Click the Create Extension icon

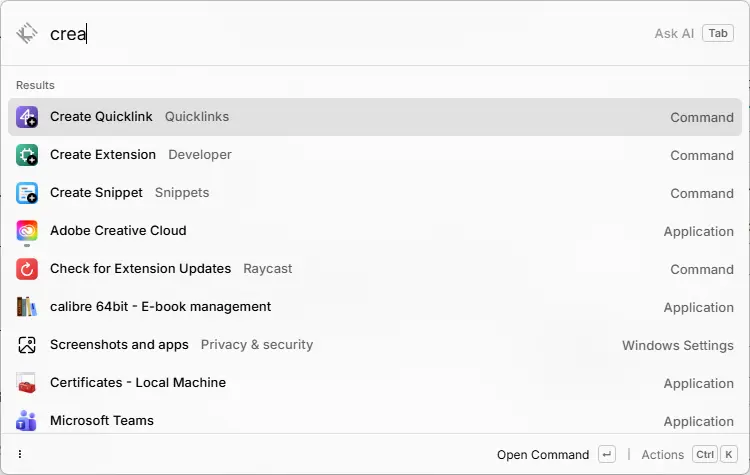coord(27,155)
